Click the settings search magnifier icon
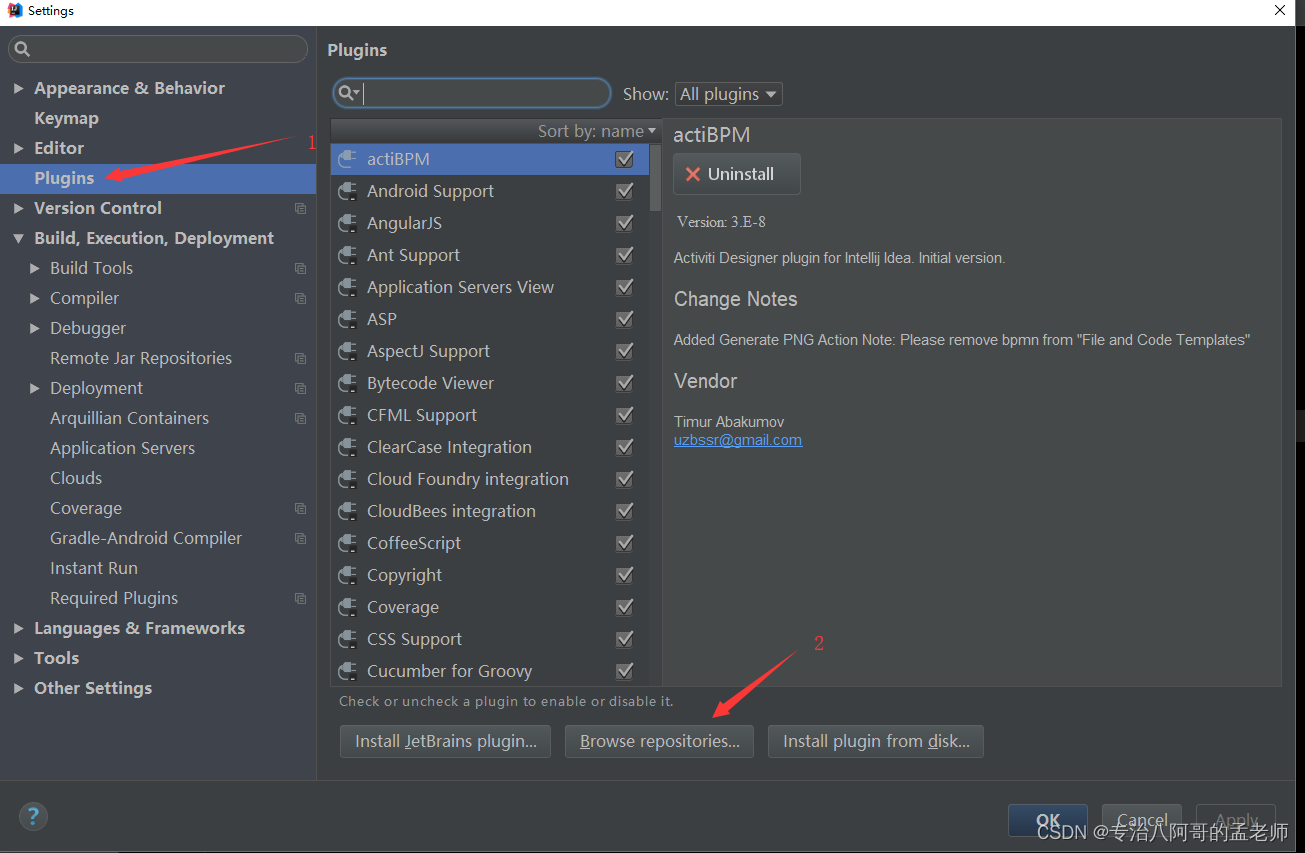 (x=22, y=49)
